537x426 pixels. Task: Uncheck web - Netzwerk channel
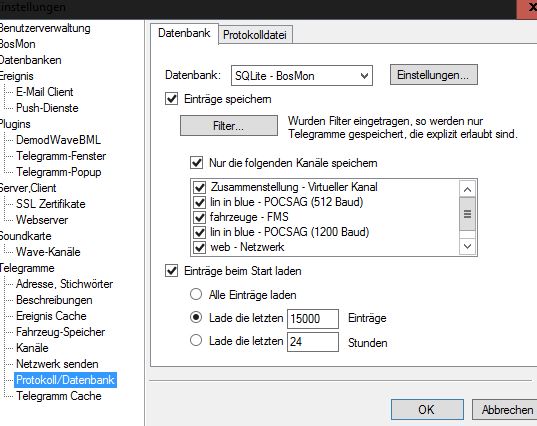coord(199,247)
